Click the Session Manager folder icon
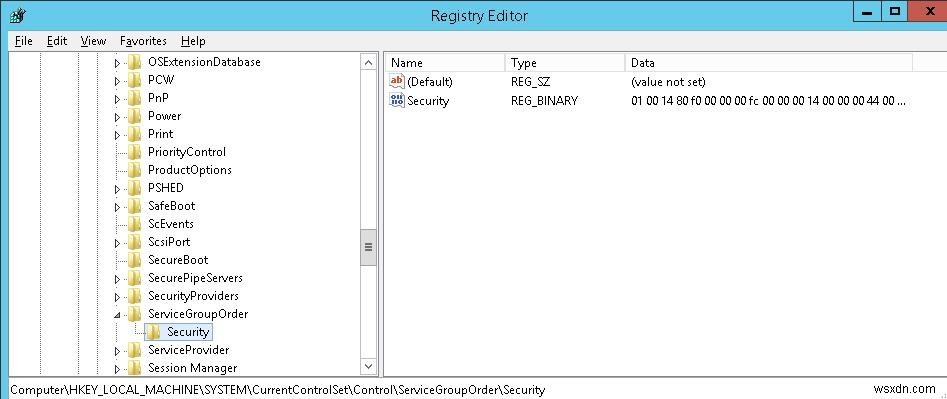 coord(135,368)
